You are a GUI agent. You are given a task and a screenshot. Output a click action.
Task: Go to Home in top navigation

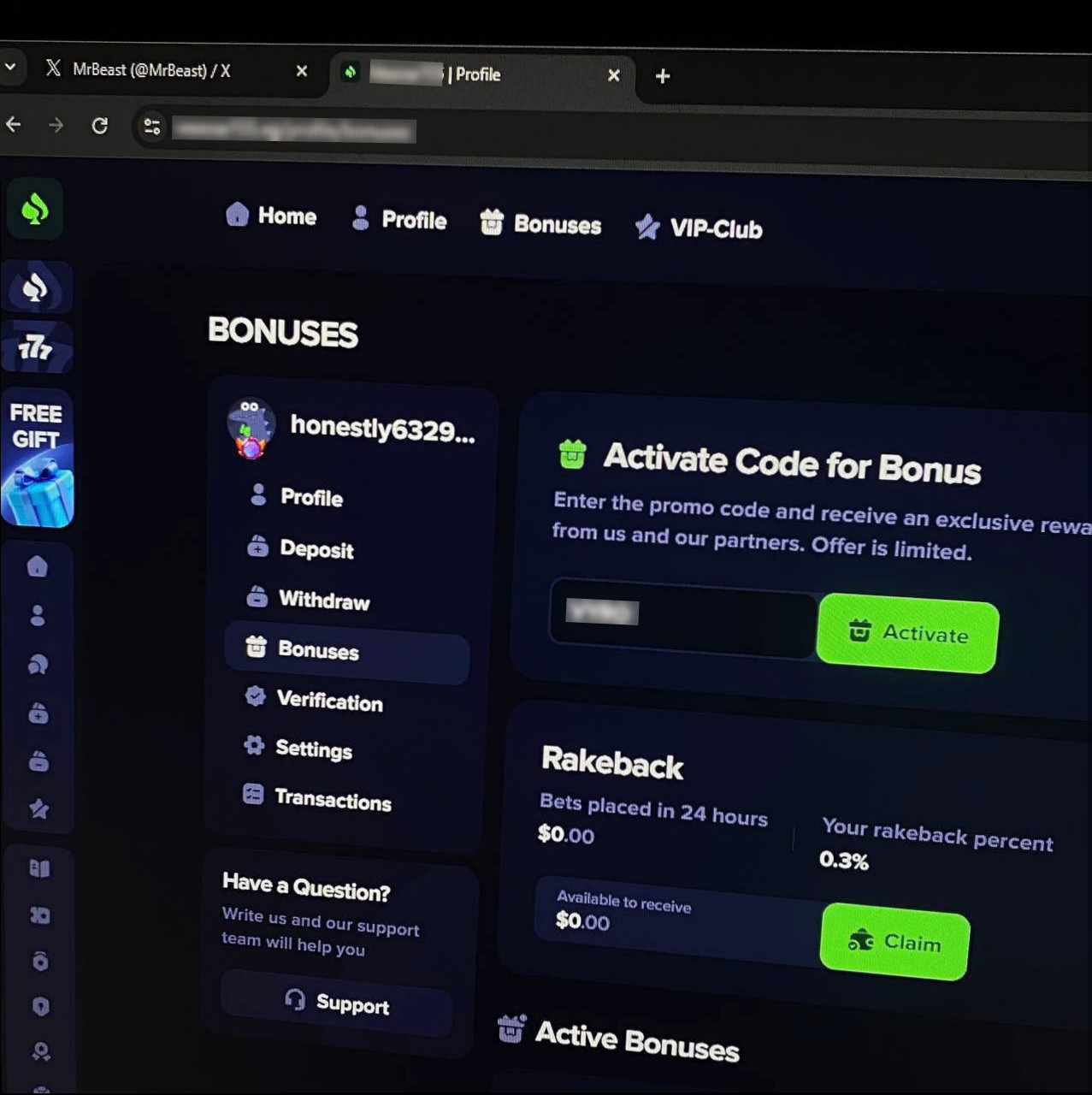click(271, 216)
